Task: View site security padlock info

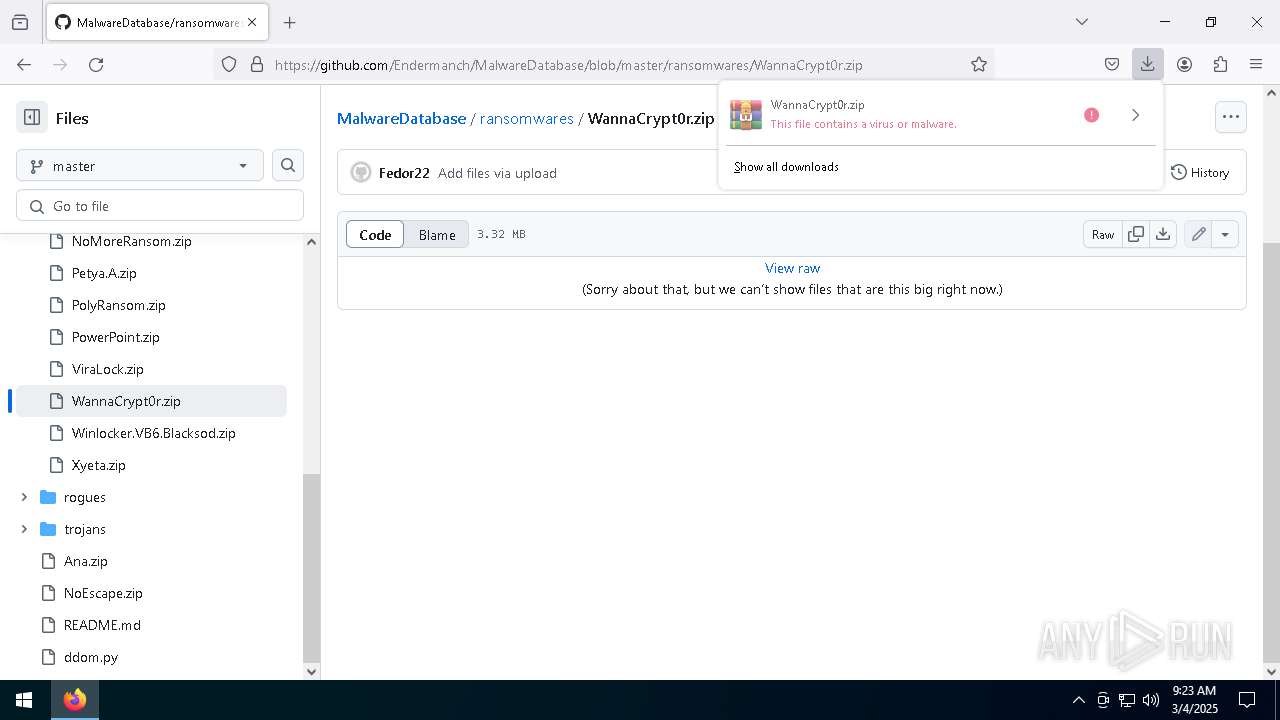Action: (x=257, y=64)
